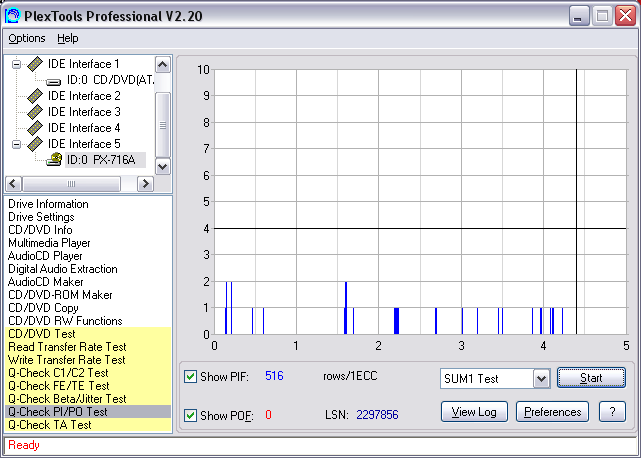Select Q-Check TA Test entry
This screenshot has height=458, width=641.
88,425
